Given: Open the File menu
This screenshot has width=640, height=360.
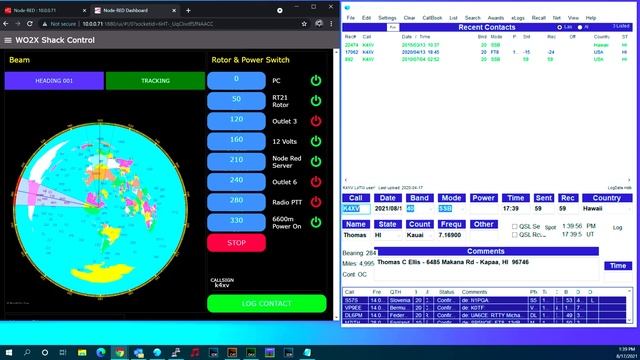Looking at the screenshot, I should pyautogui.click(x=351, y=18).
